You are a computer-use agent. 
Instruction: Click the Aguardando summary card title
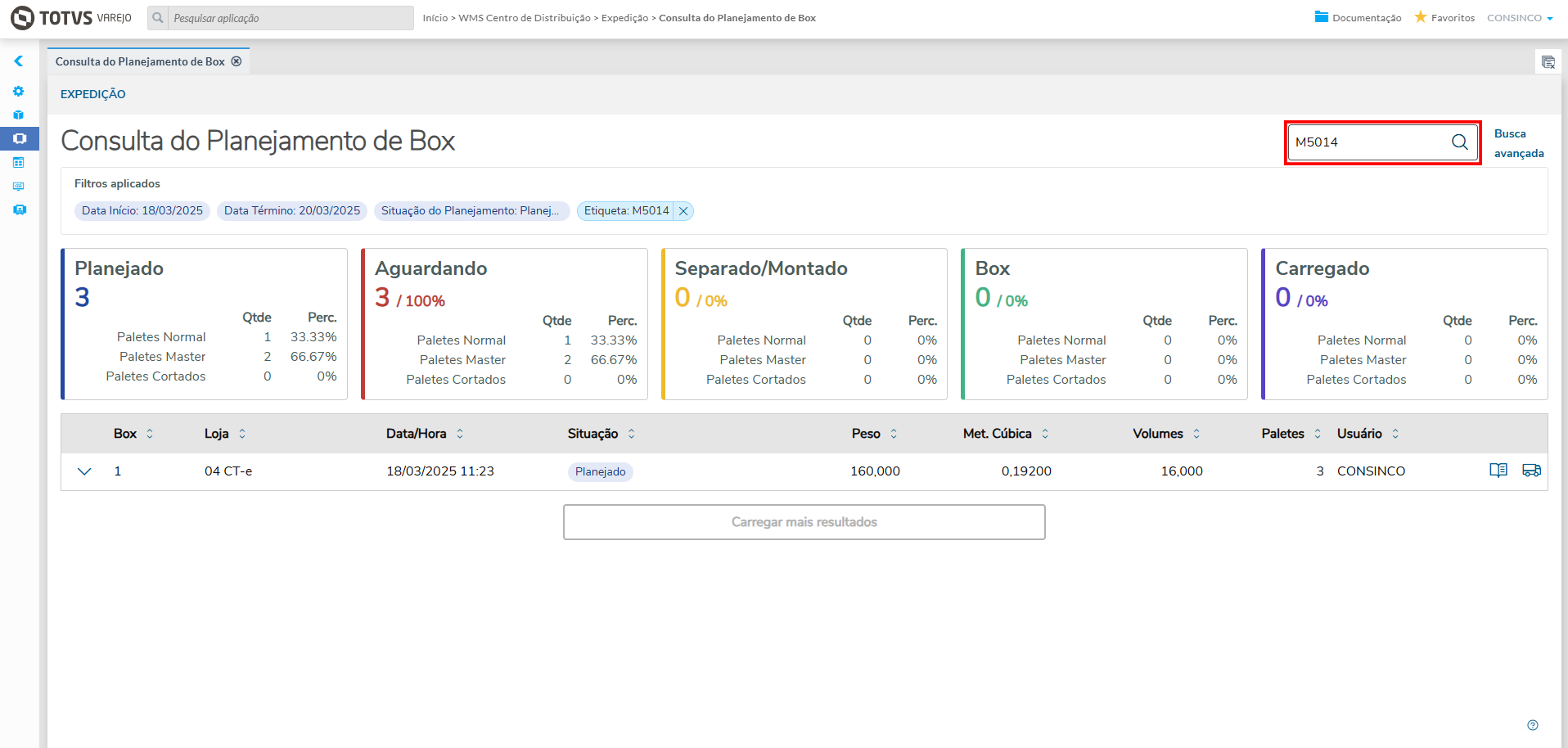(431, 268)
